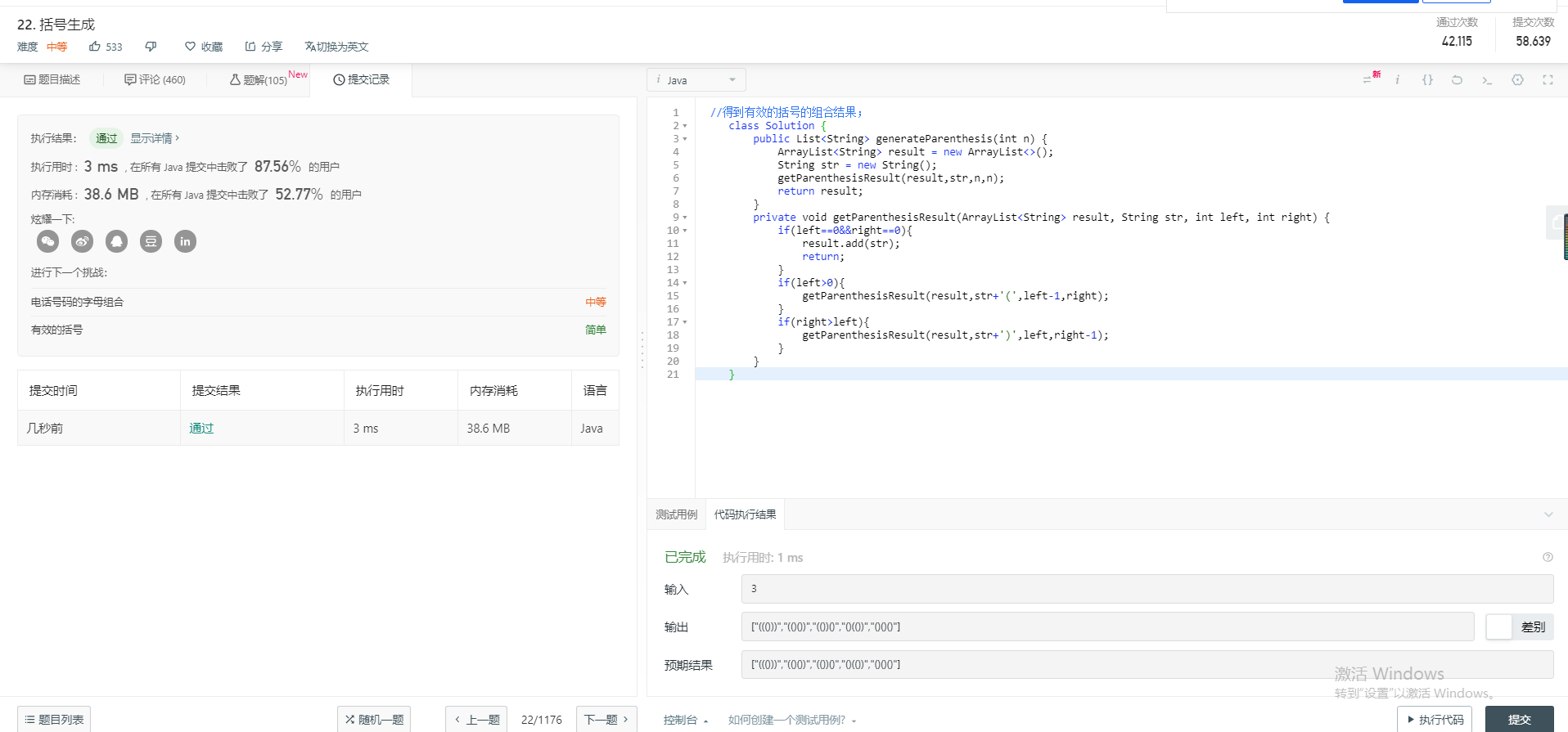Reset code with the revert icon

1457,80
